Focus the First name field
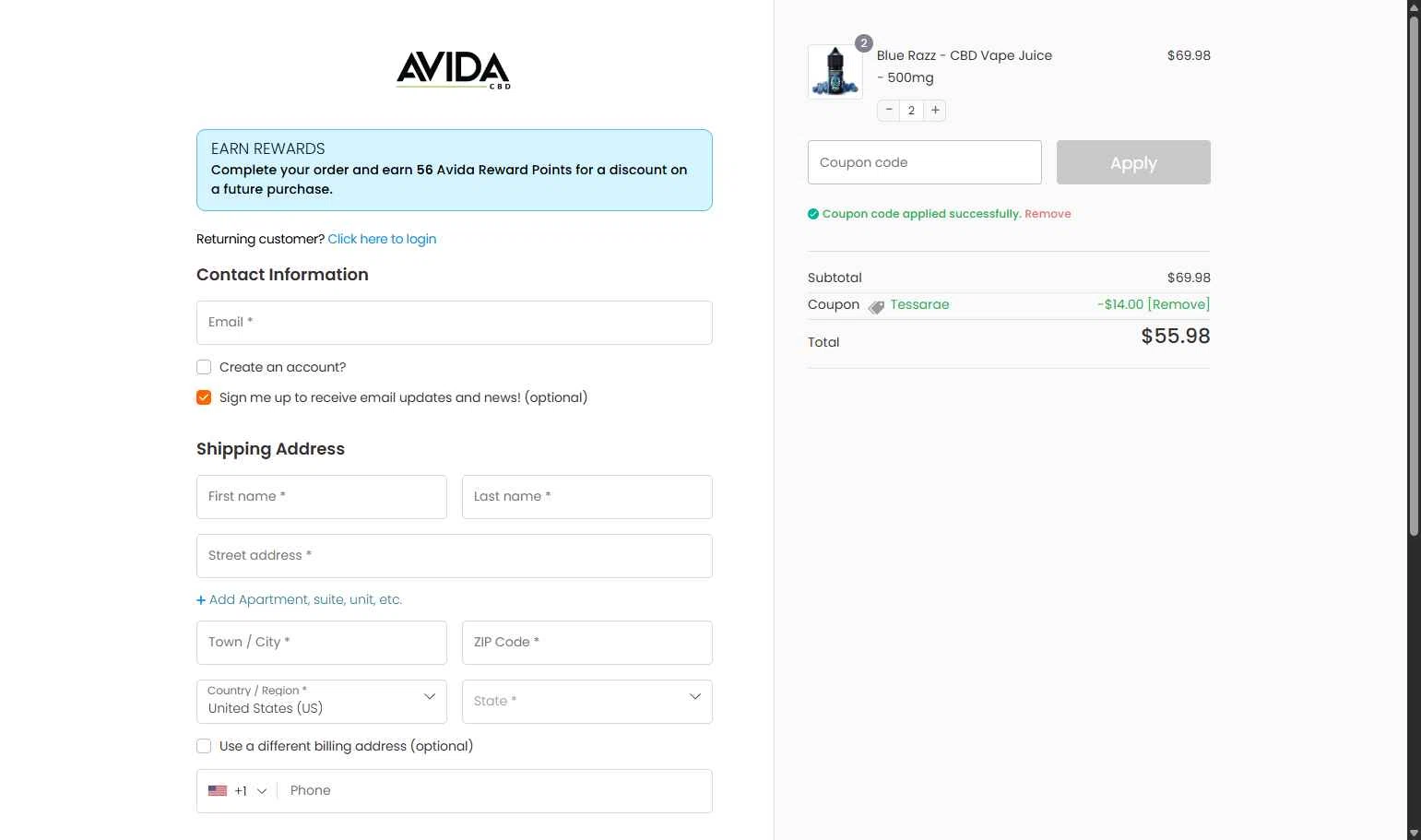Viewport: 1421px width, 840px height. click(x=322, y=497)
